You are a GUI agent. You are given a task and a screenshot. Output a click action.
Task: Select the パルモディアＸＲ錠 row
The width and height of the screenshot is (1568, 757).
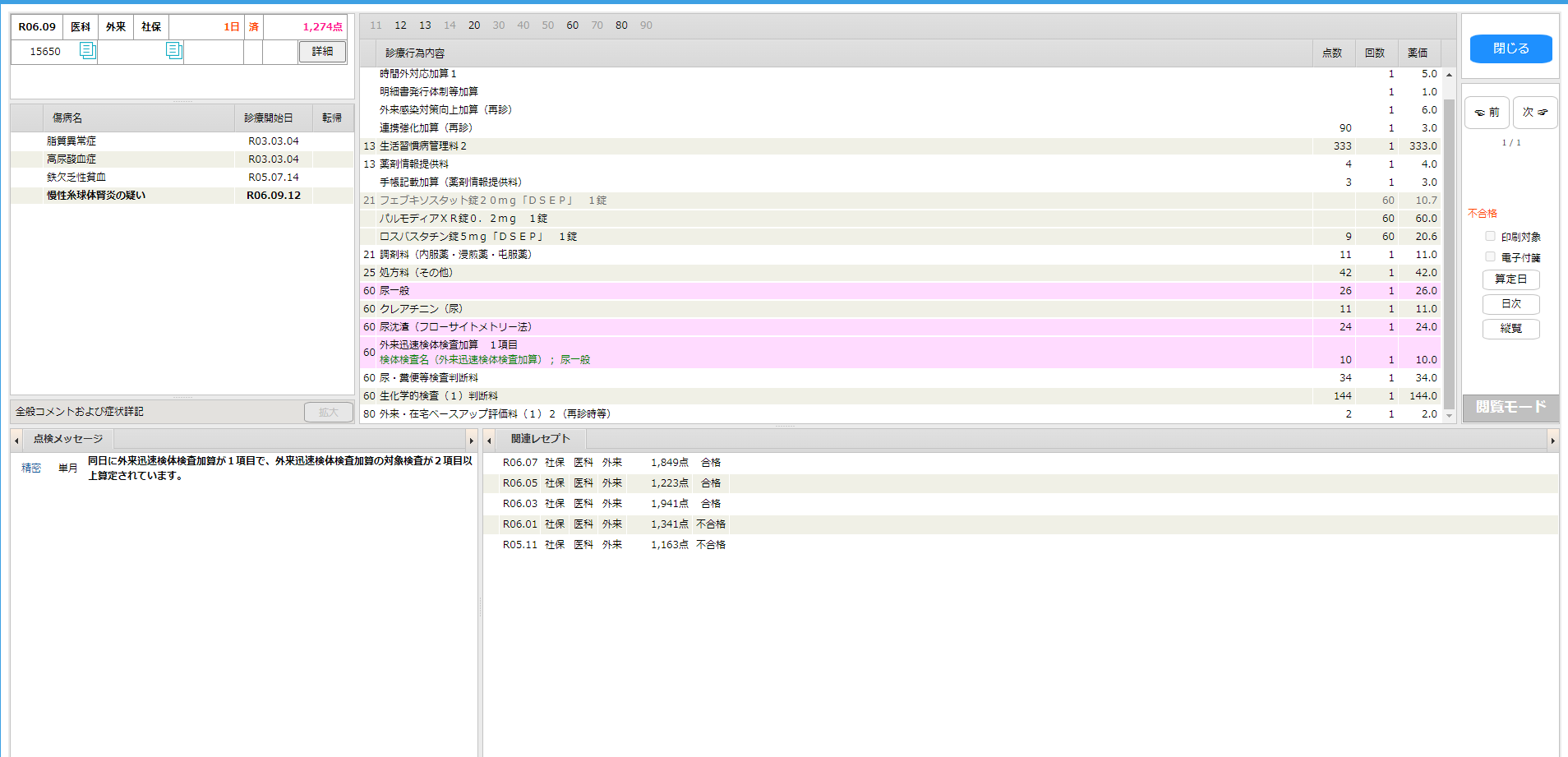(901, 219)
